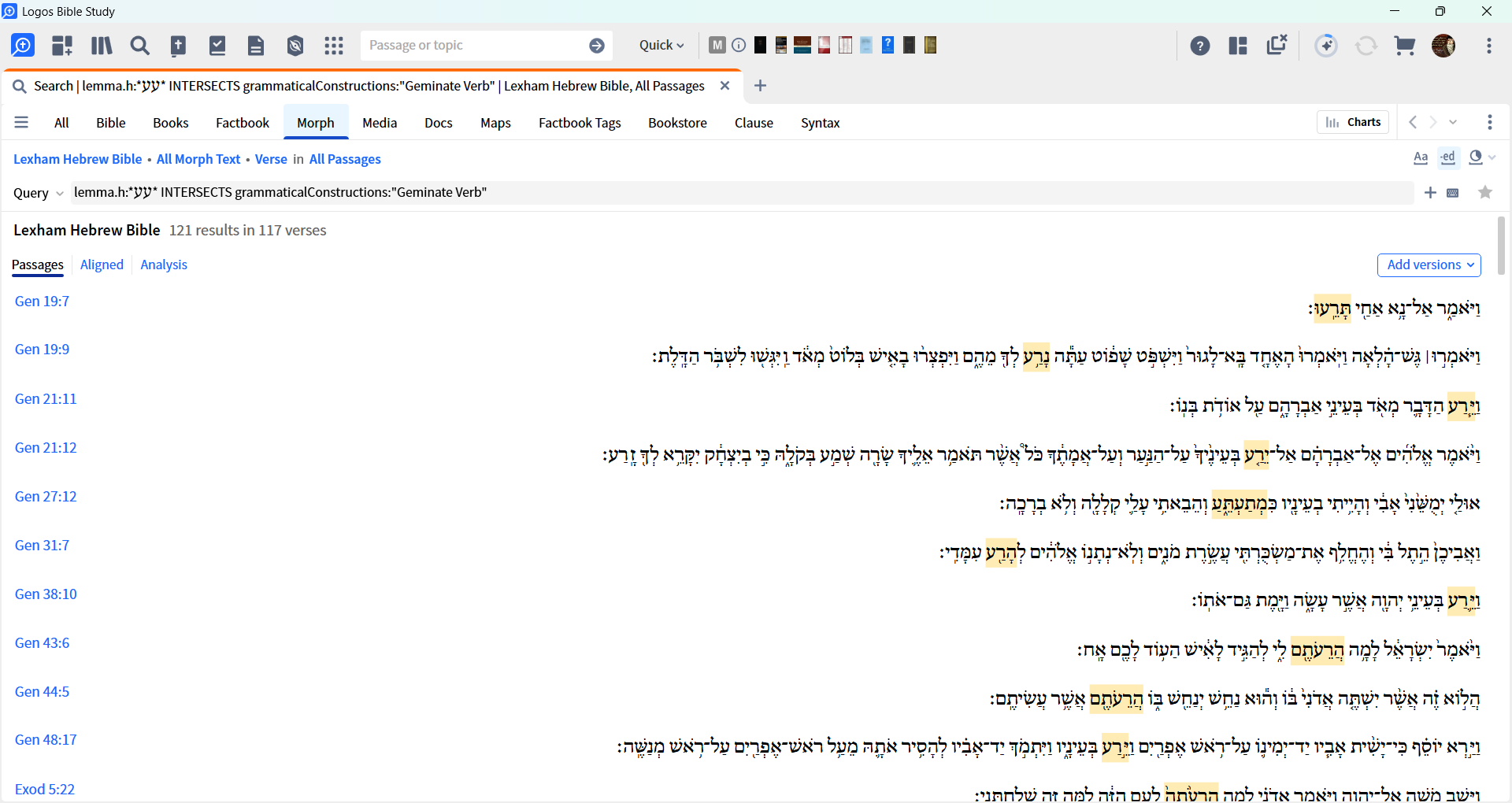Go forward with the right chevron arrow
1512x803 pixels.
[x=1433, y=122]
